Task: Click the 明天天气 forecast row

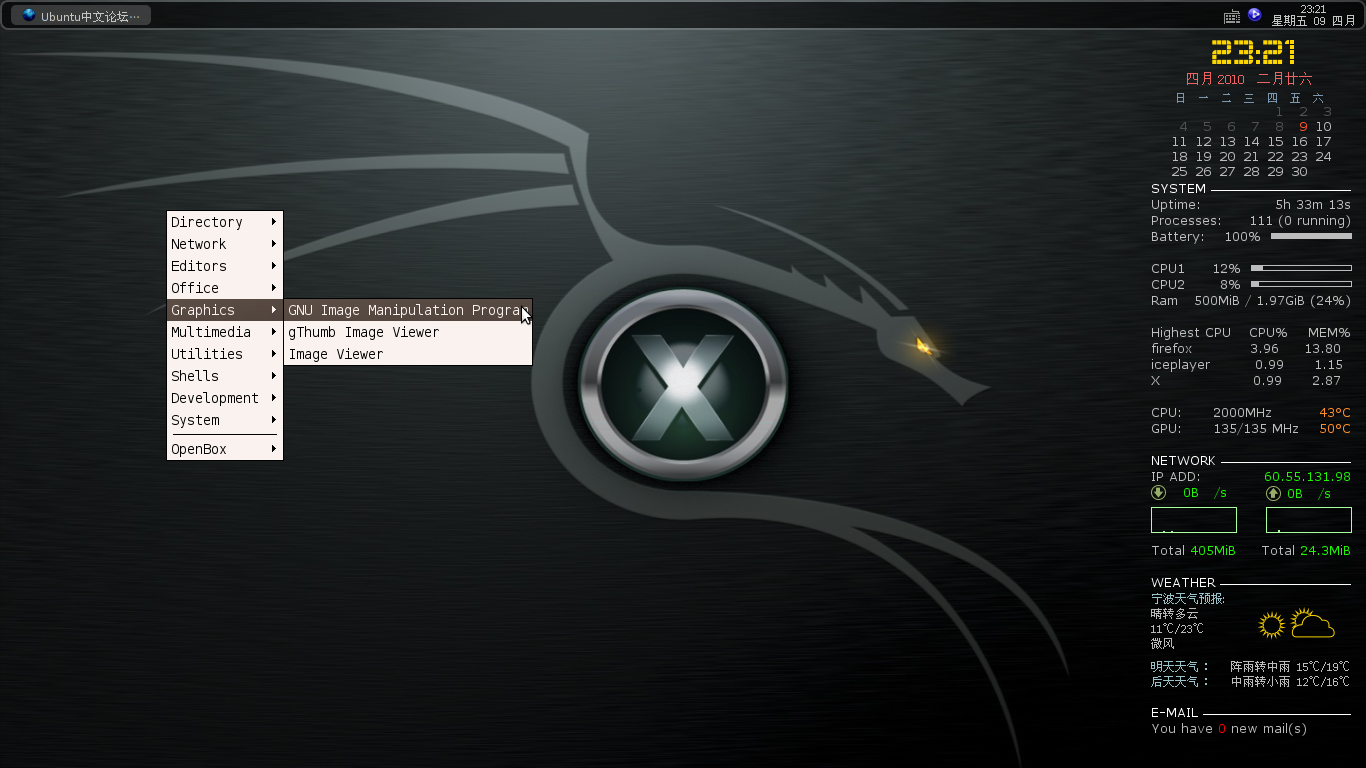Action: coord(1250,667)
